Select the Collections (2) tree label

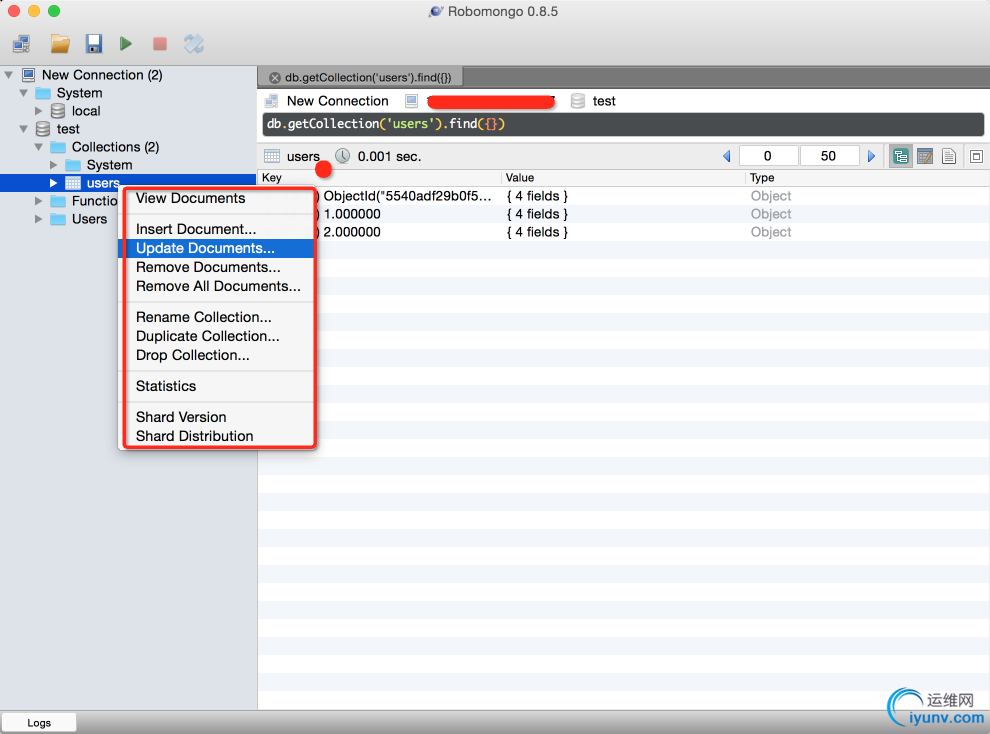click(x=116, y=147)
